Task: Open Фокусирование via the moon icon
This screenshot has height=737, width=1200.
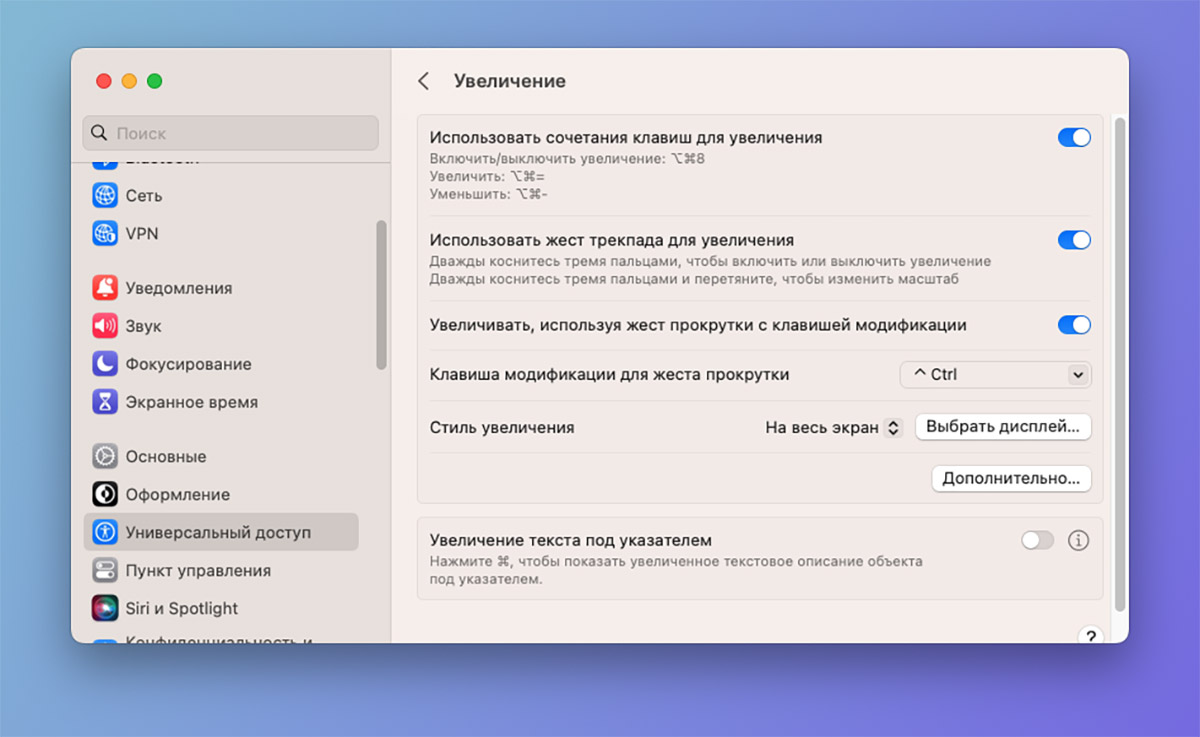Action: point(105,364)
